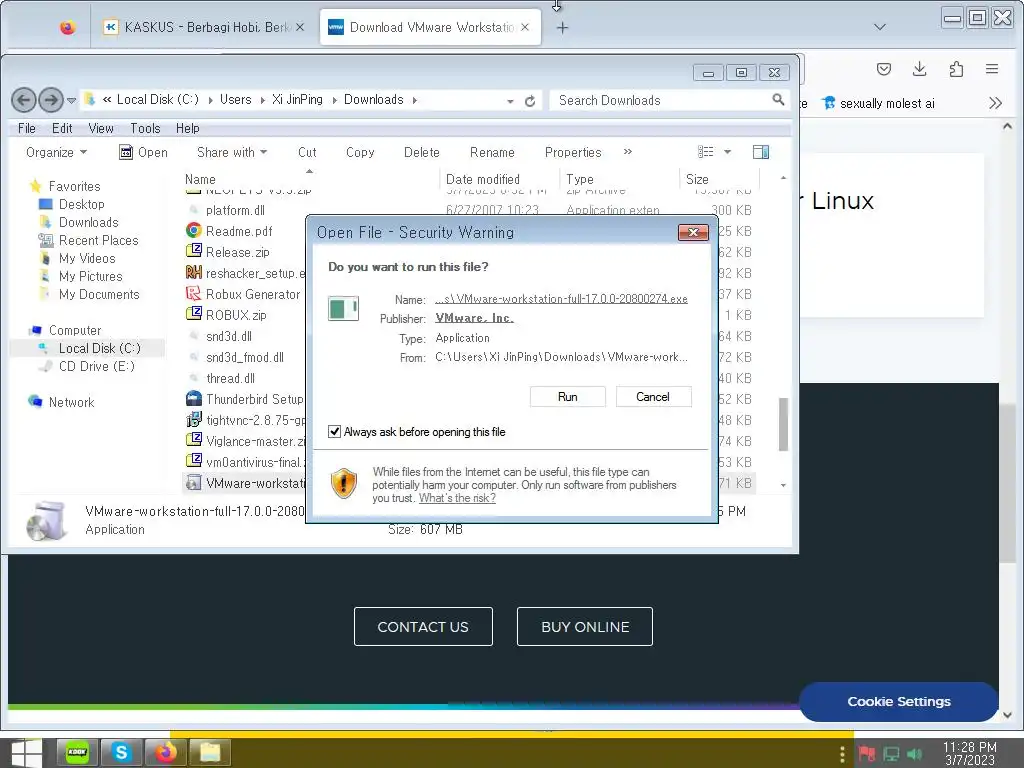1024x768 pixels.
Task: Click the Explorer Back arrow button
Action: coord(24,100)
